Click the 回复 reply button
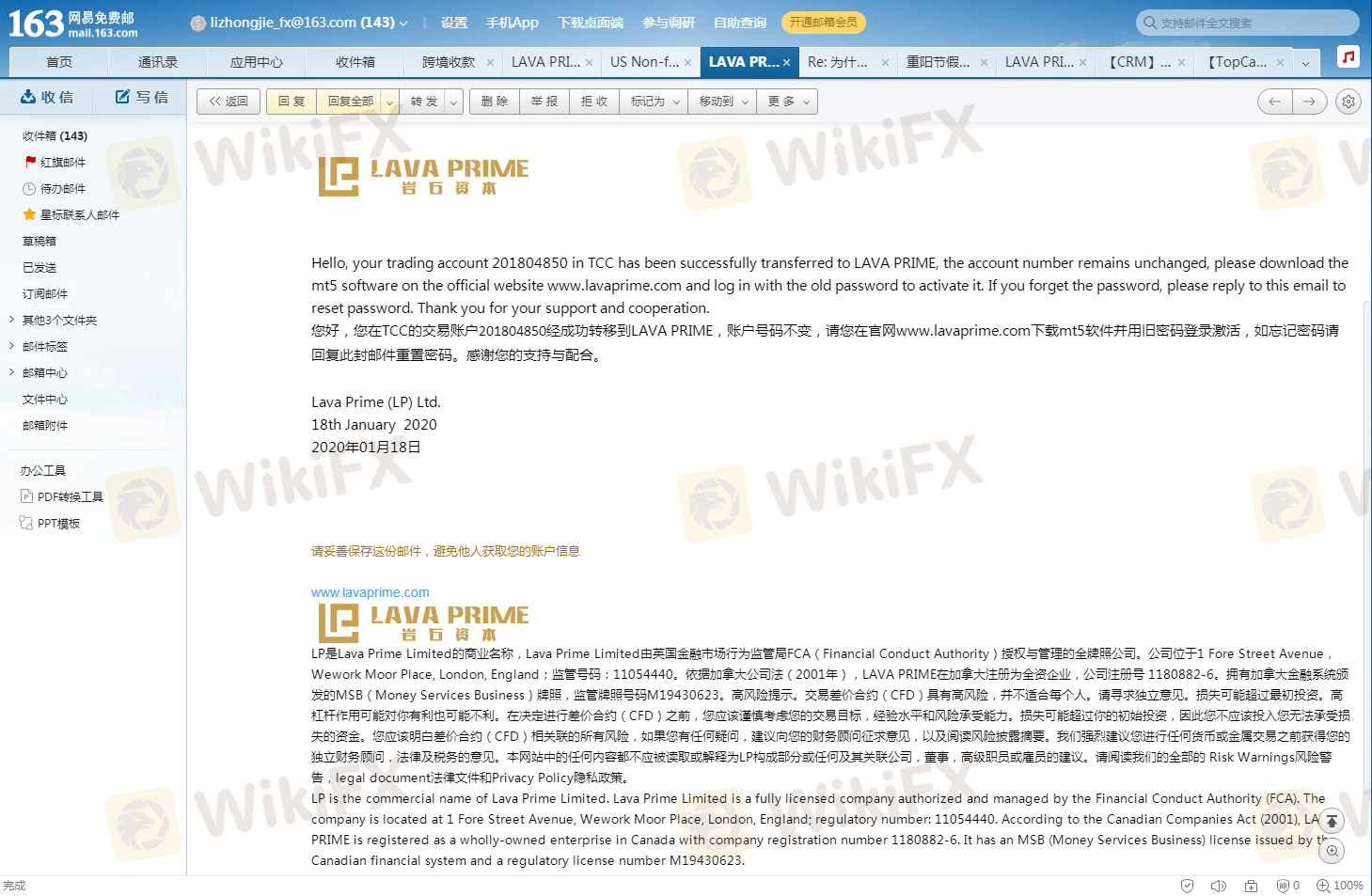 pos(292,102)
